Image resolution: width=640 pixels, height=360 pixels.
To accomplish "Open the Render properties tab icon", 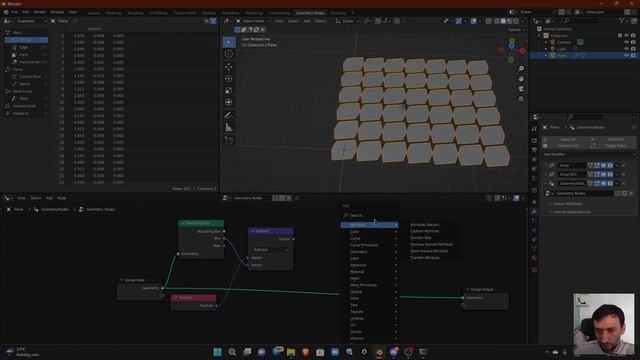I will tap(534, 141).
